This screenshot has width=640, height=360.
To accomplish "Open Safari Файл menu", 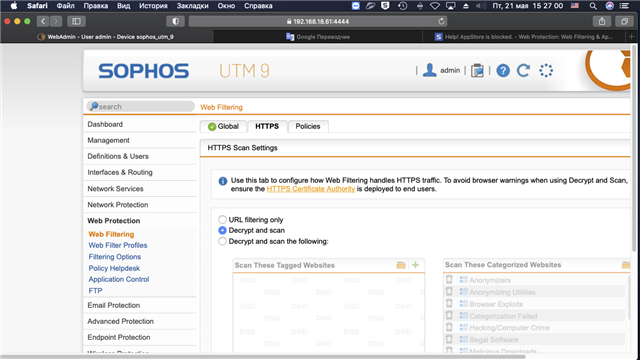I will pos(65,6).
